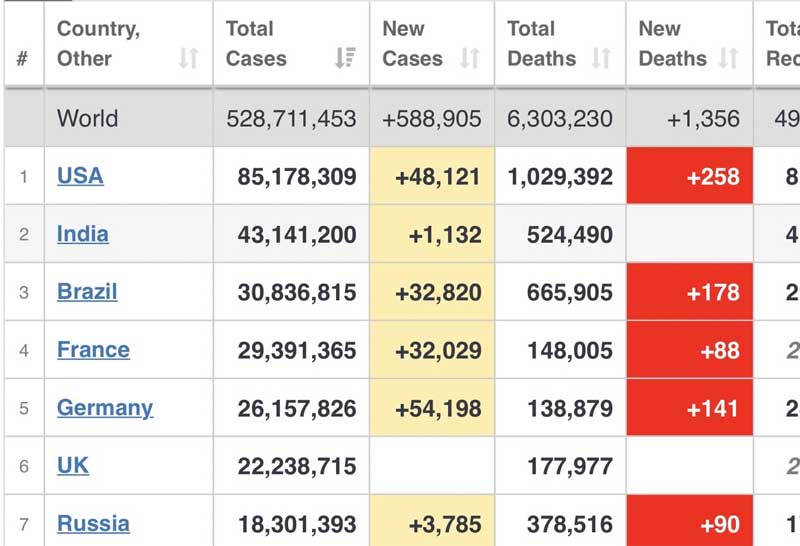Select Russia total deaths value

[559, 524]
